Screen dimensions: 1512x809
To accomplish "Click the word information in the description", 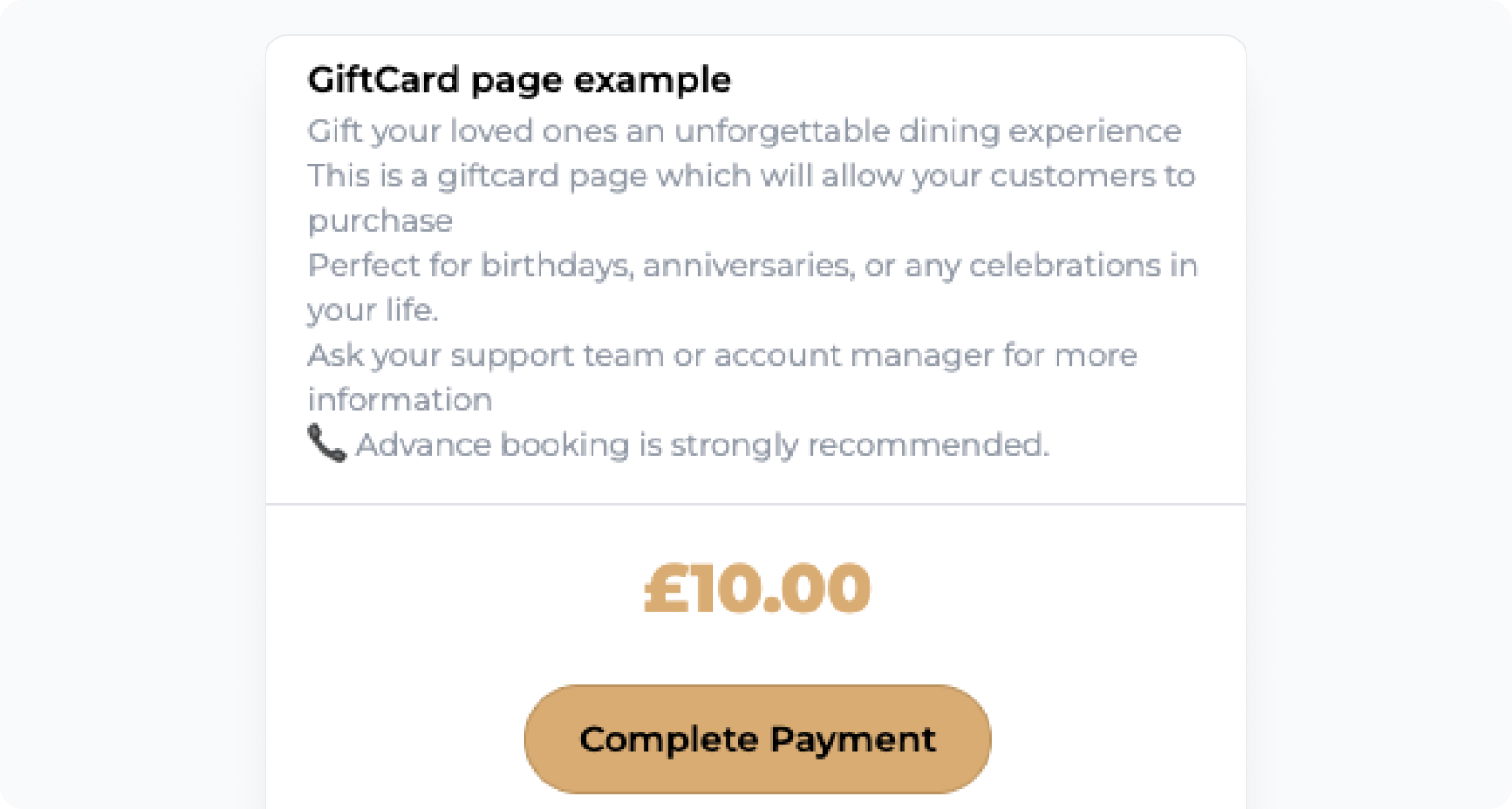I will tap(400, 400).
